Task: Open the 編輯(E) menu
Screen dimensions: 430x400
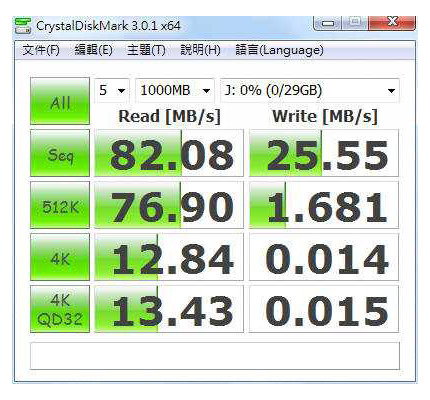Action: click(x=93, y=50)
